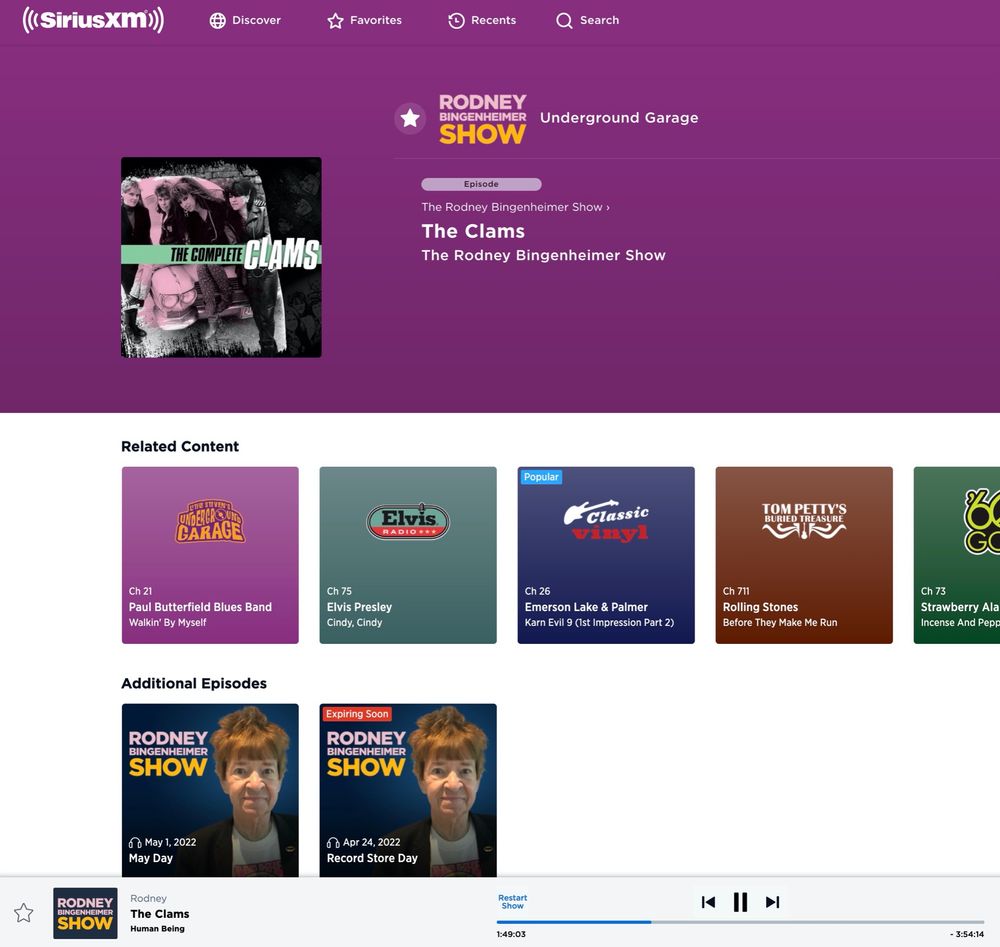Image resolution: width=1000 pixels, height=947 pixels.
Task: Click the Recents clock icon
Action: coord(456,20)
